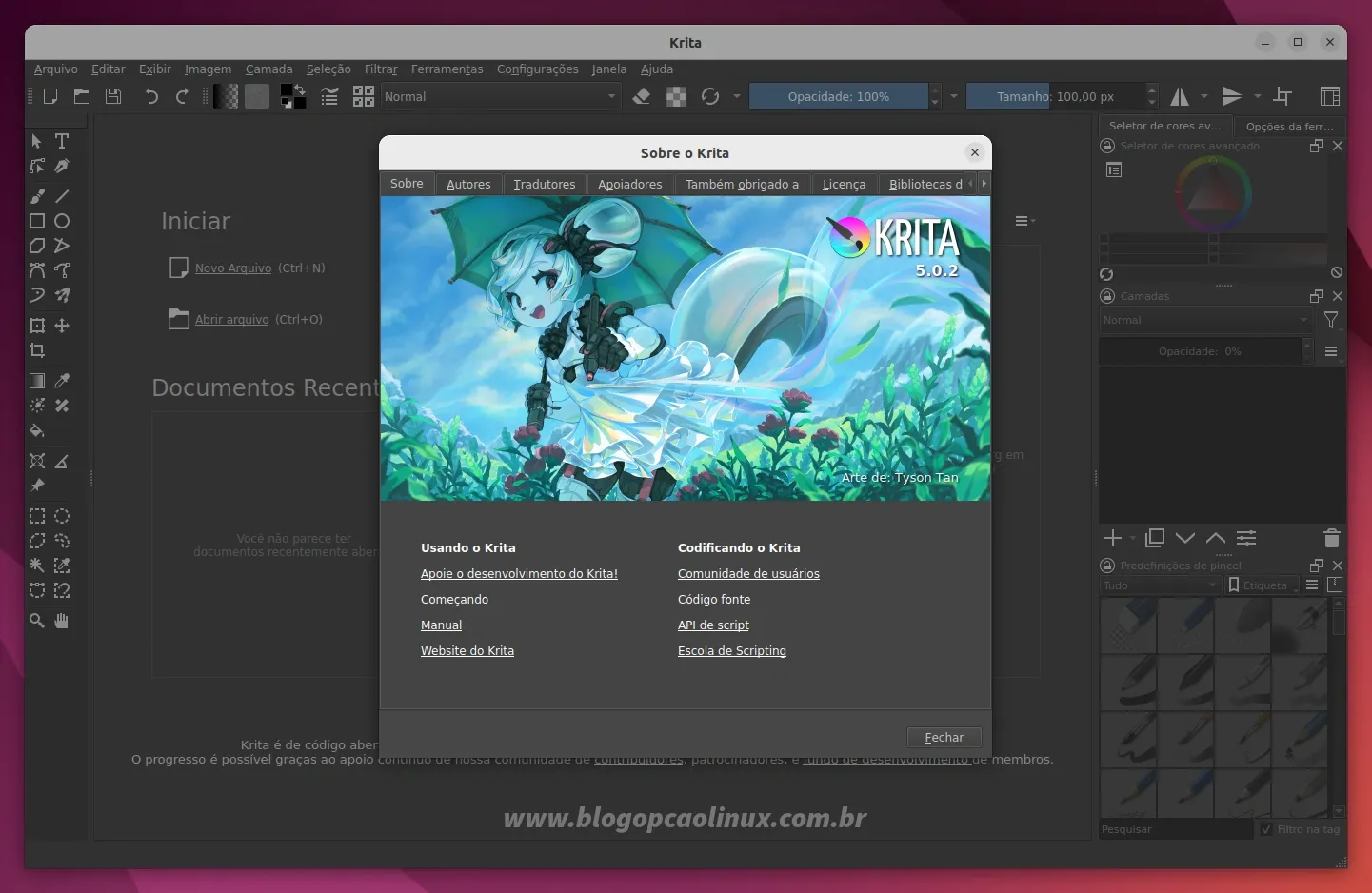
Task: Select the Crop tool
Action: click(37, 350)
